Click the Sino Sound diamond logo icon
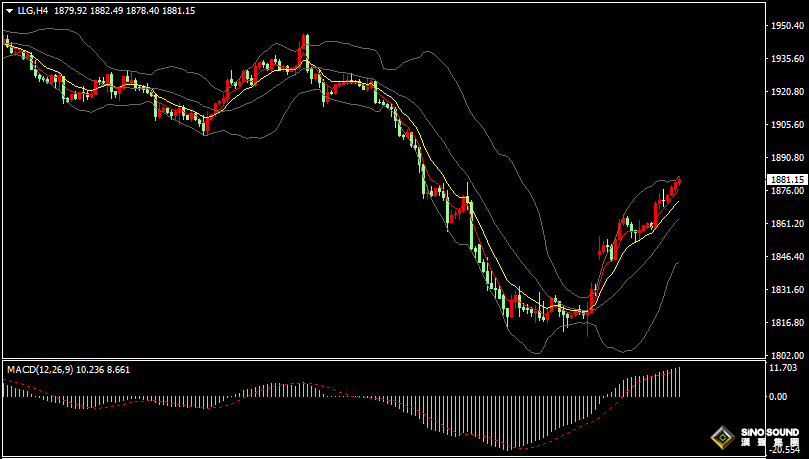 (722, 437)
